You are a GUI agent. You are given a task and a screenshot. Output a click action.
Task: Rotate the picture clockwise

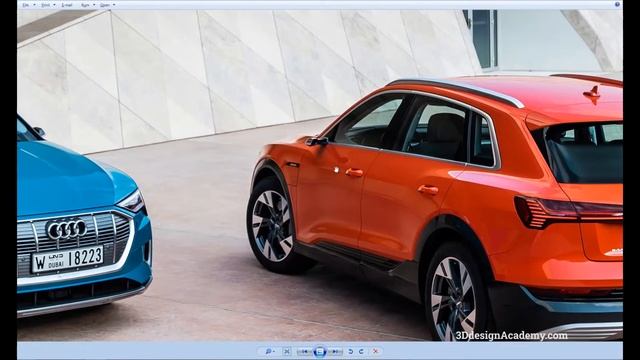coord(362,351)
